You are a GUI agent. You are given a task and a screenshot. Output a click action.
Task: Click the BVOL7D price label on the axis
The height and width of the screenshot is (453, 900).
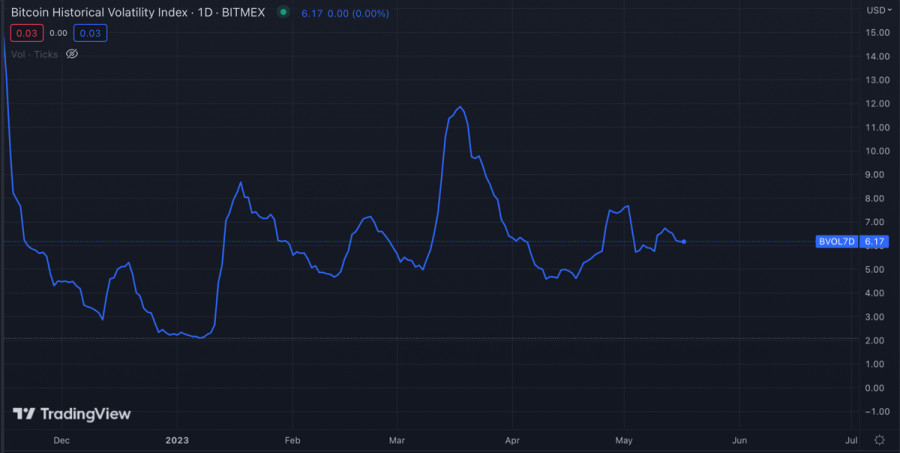point(837,242)
